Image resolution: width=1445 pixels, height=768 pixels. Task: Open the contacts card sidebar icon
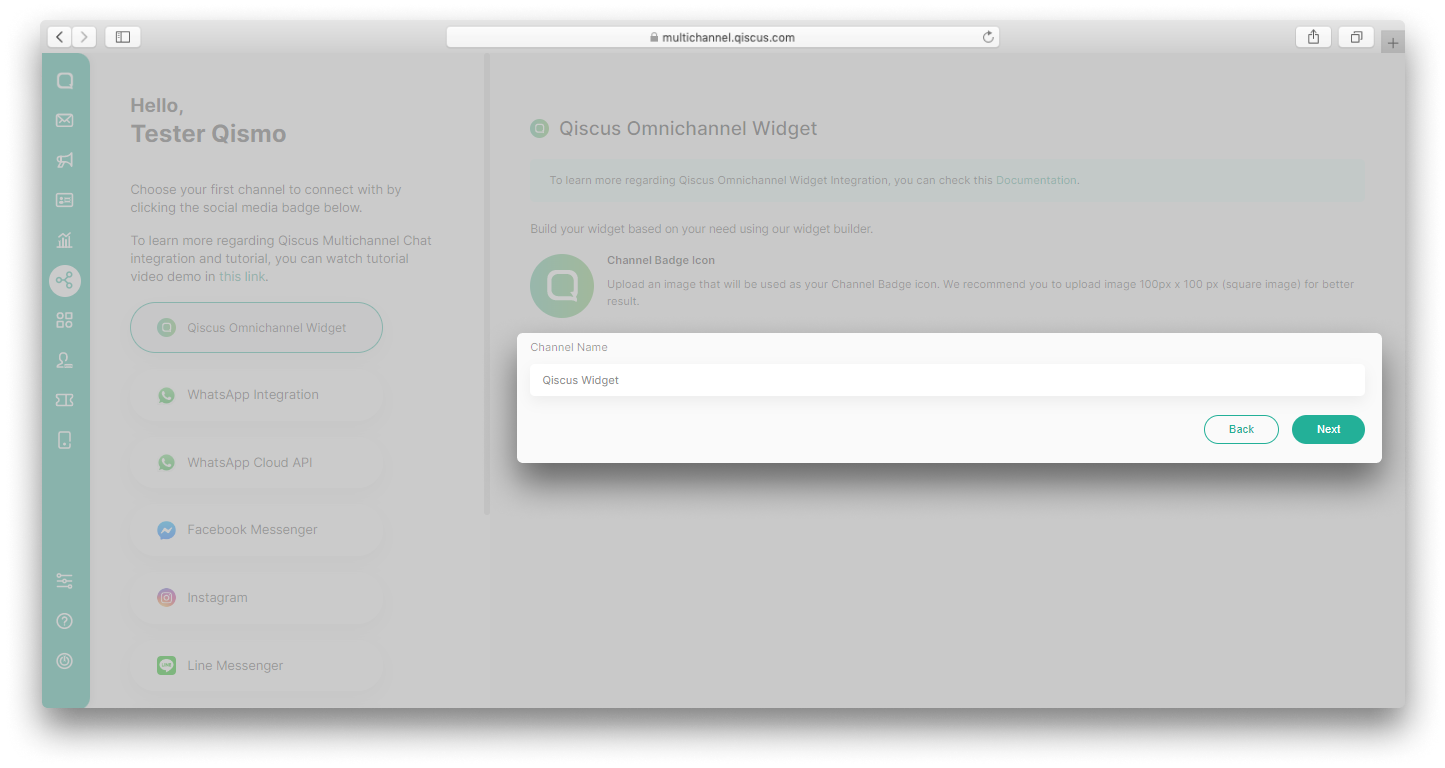(x=65, y=200)
